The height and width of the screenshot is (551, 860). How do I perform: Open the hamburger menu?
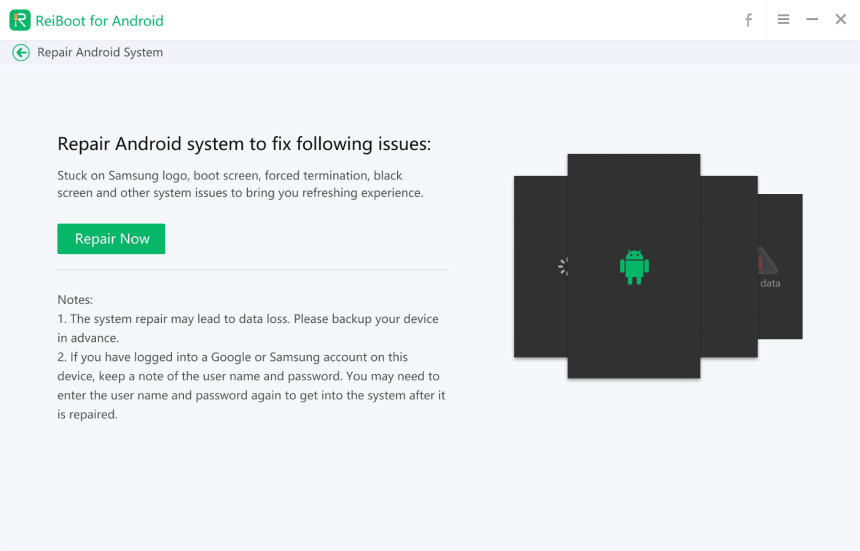(x=784, y=20)
